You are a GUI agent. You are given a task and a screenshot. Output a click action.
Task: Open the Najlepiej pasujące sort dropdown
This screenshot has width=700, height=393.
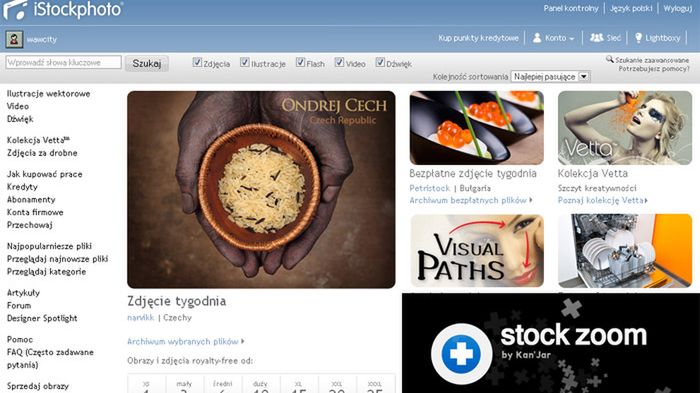coord(551,77)
